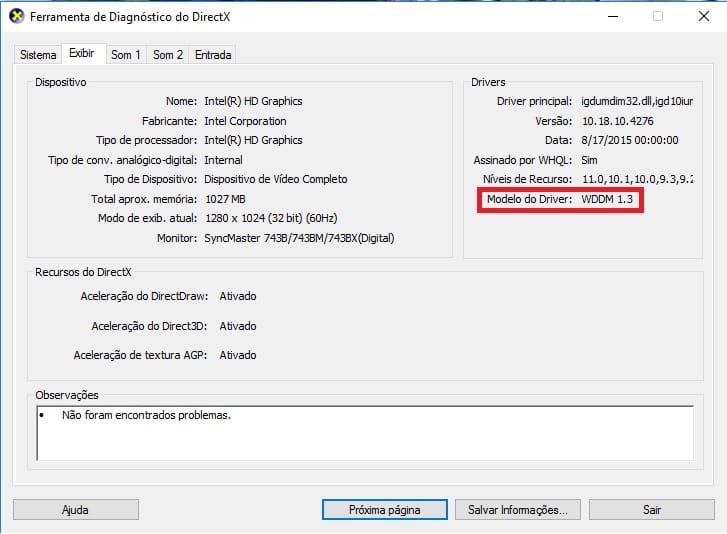
Task: Click the 'Níveis de Recurso:' label
Action: point(528,179)
